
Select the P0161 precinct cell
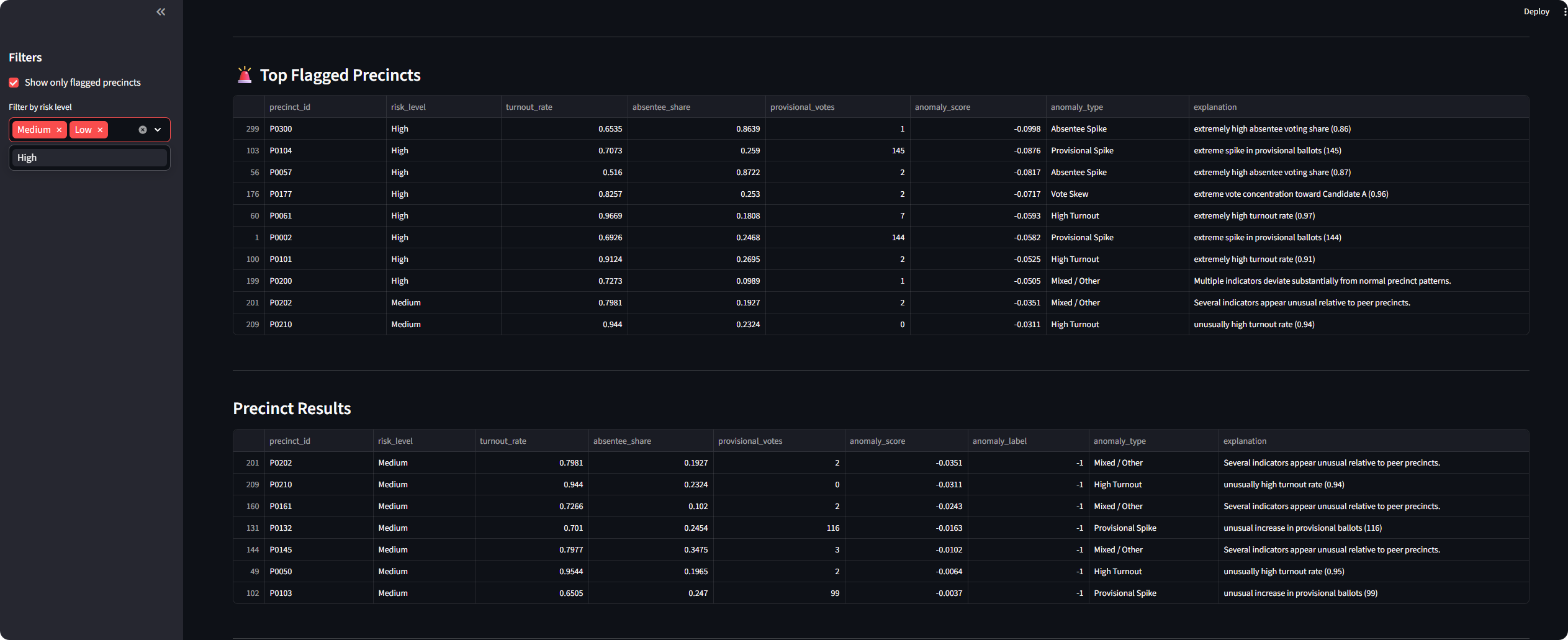coord(319,506)
